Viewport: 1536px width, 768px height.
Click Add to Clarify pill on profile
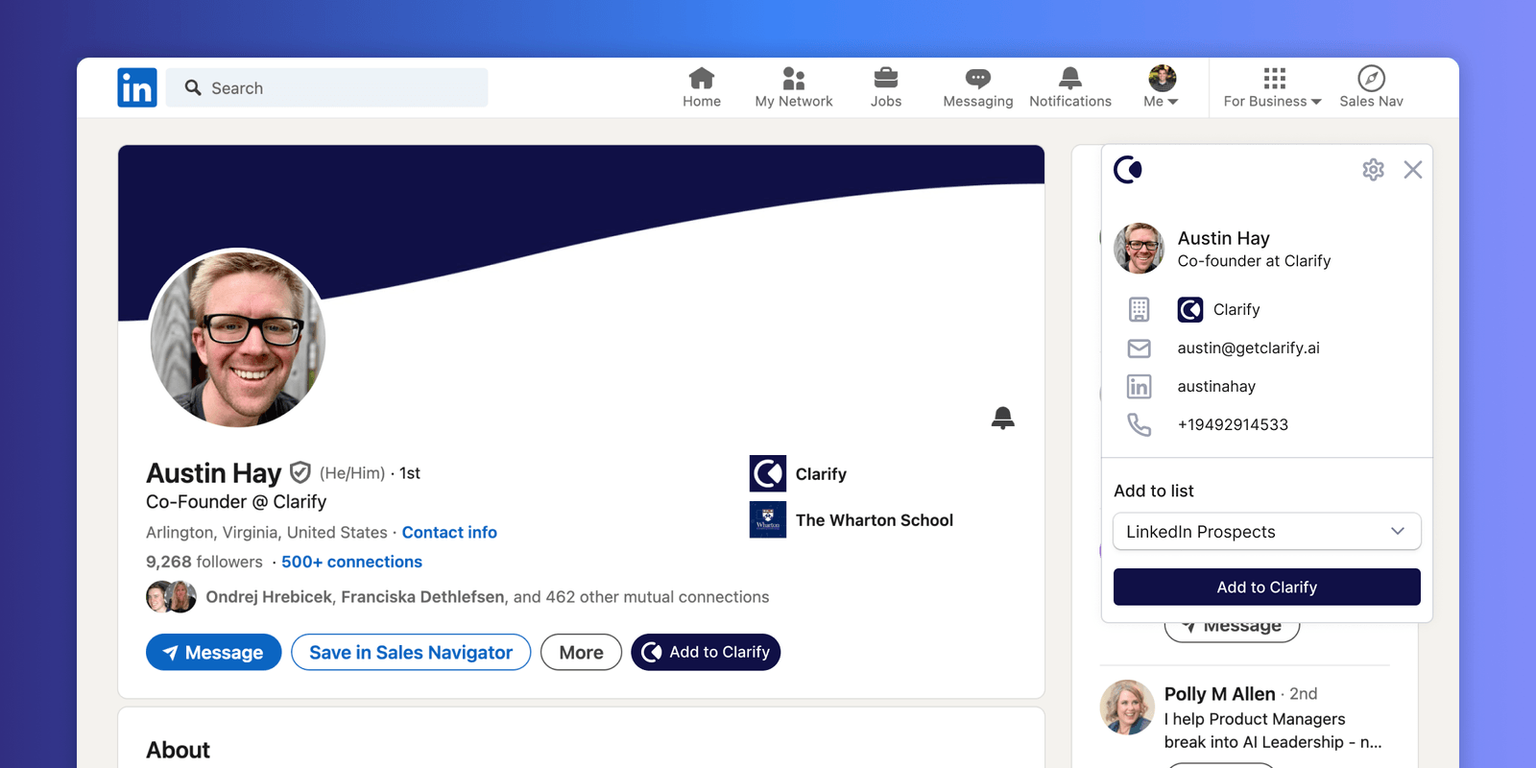[706, 652]
